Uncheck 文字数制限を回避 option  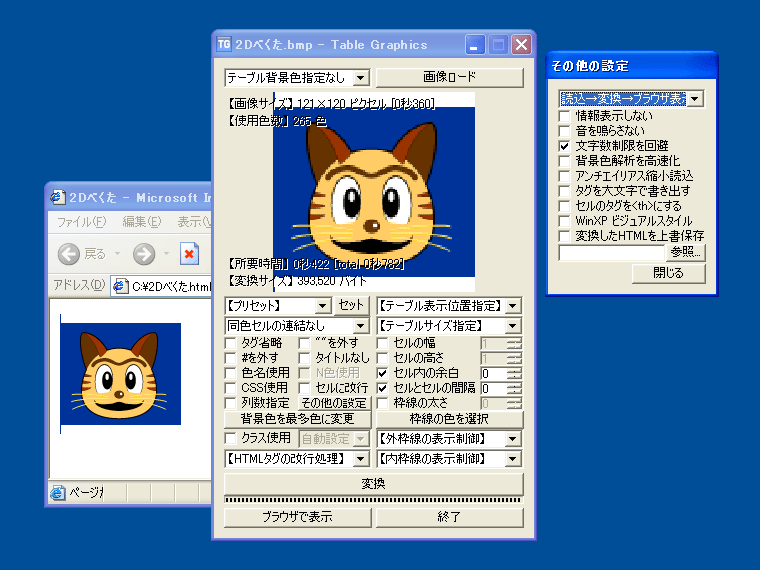pos(564,146)
